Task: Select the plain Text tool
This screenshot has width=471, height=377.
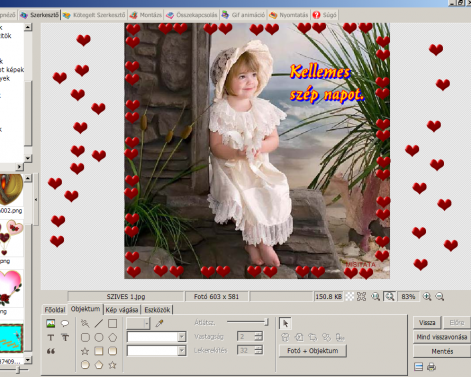Action: point(51,337)
